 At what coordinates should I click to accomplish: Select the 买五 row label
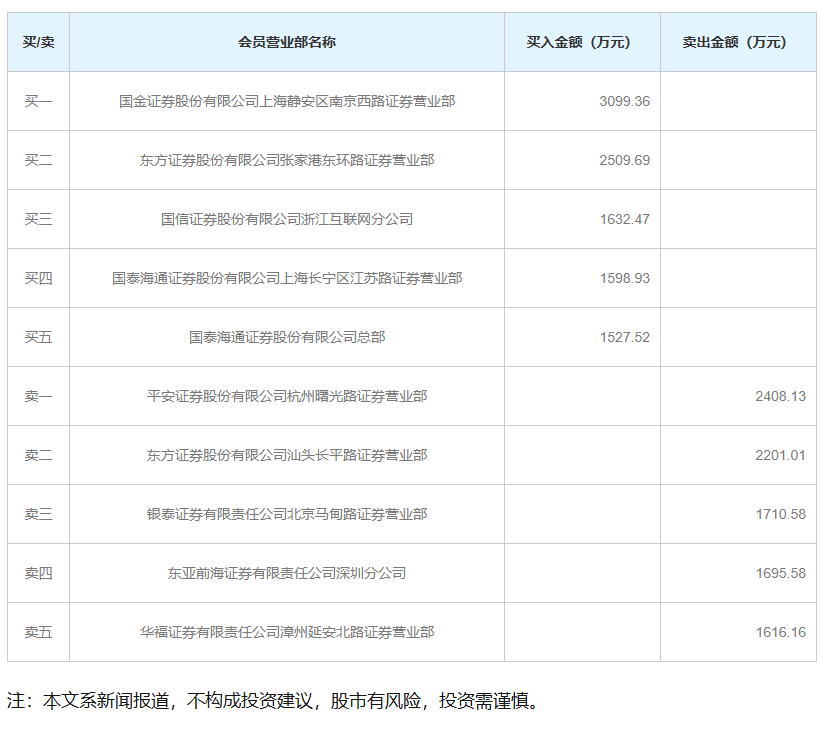coord(38,337)
